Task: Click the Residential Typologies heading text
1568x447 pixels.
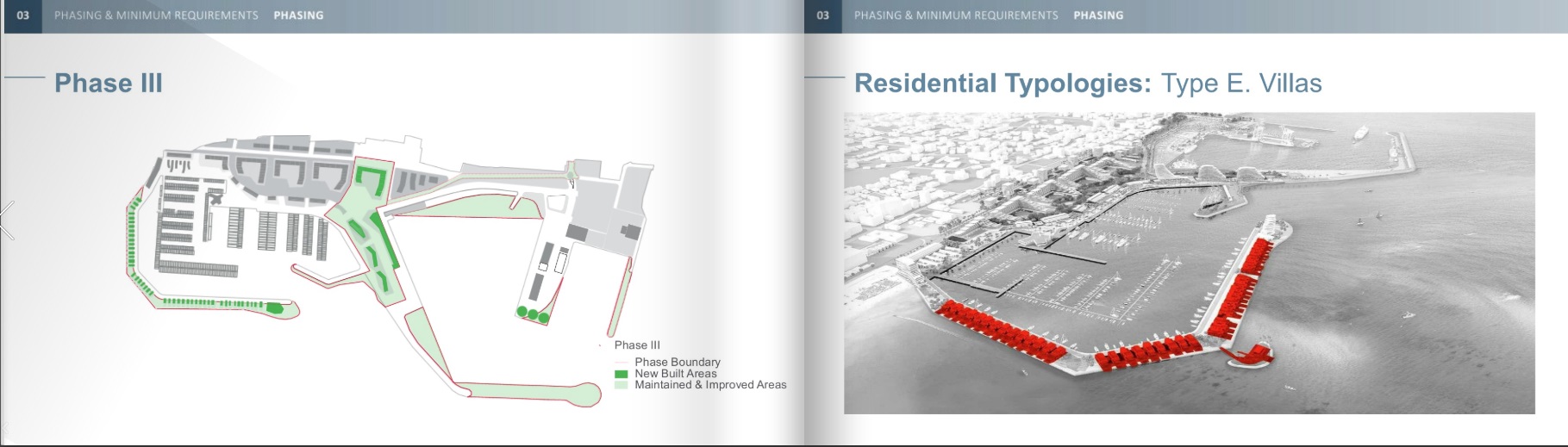Action: [x=1002, y=84]
